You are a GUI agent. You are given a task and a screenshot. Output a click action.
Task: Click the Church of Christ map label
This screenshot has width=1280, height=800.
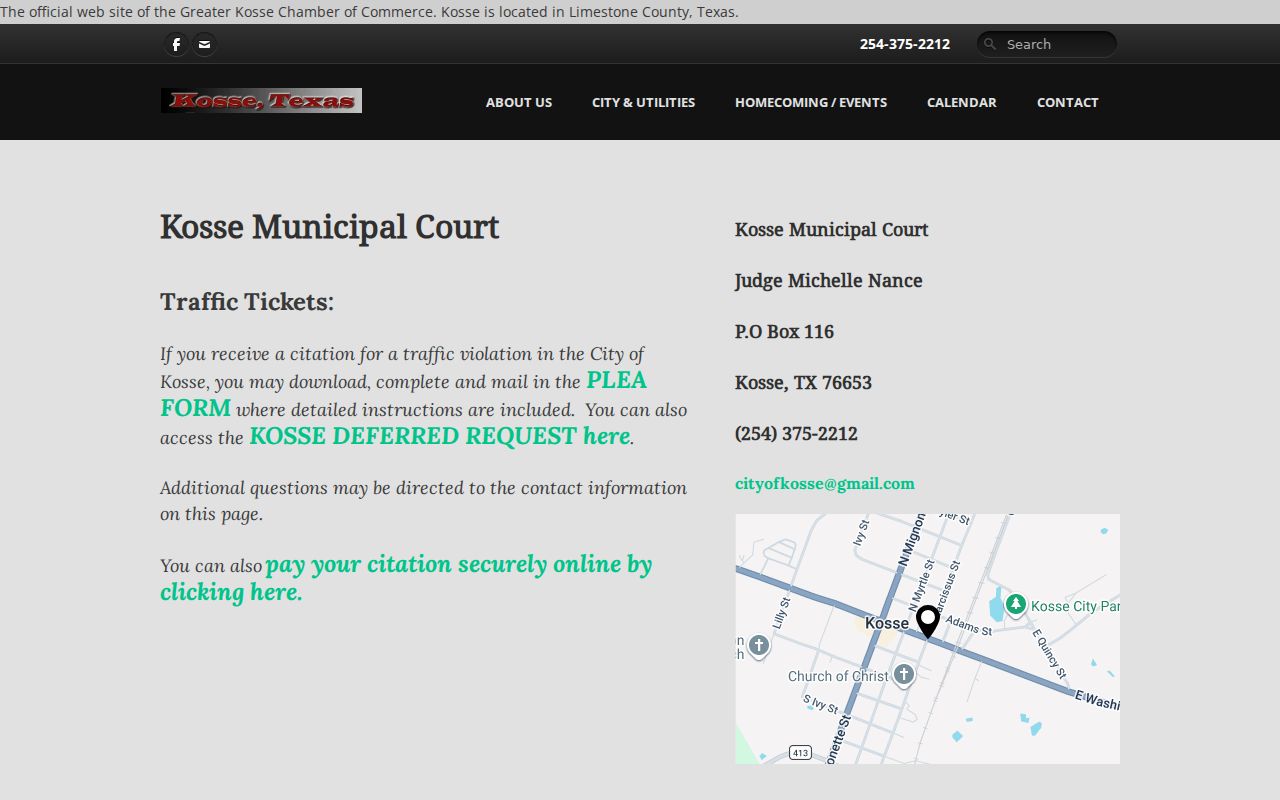coord(838,676)
